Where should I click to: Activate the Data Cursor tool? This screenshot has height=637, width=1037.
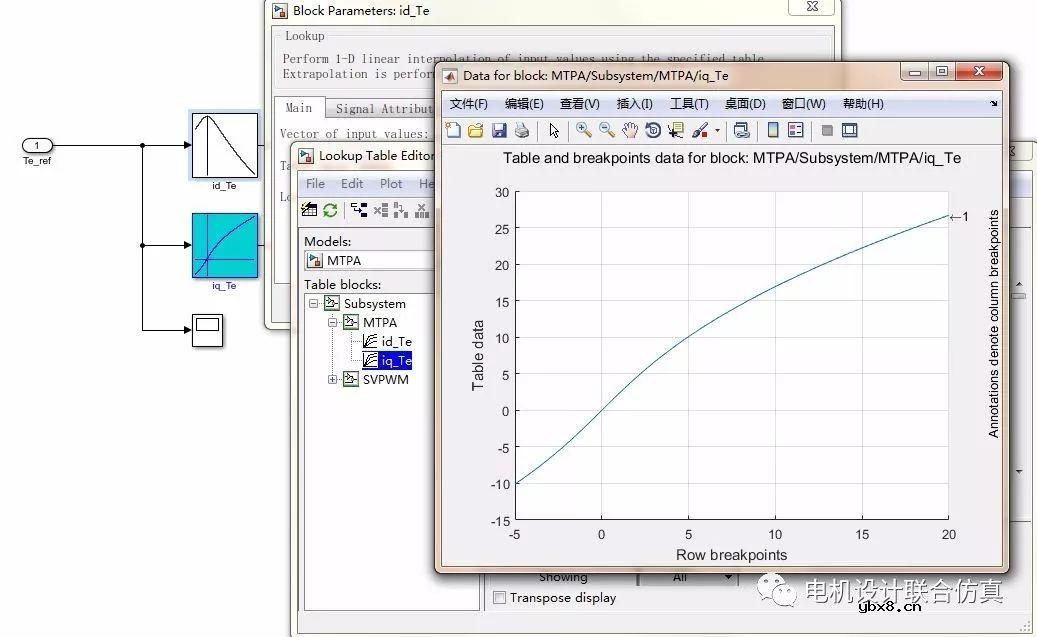[676, 130]
